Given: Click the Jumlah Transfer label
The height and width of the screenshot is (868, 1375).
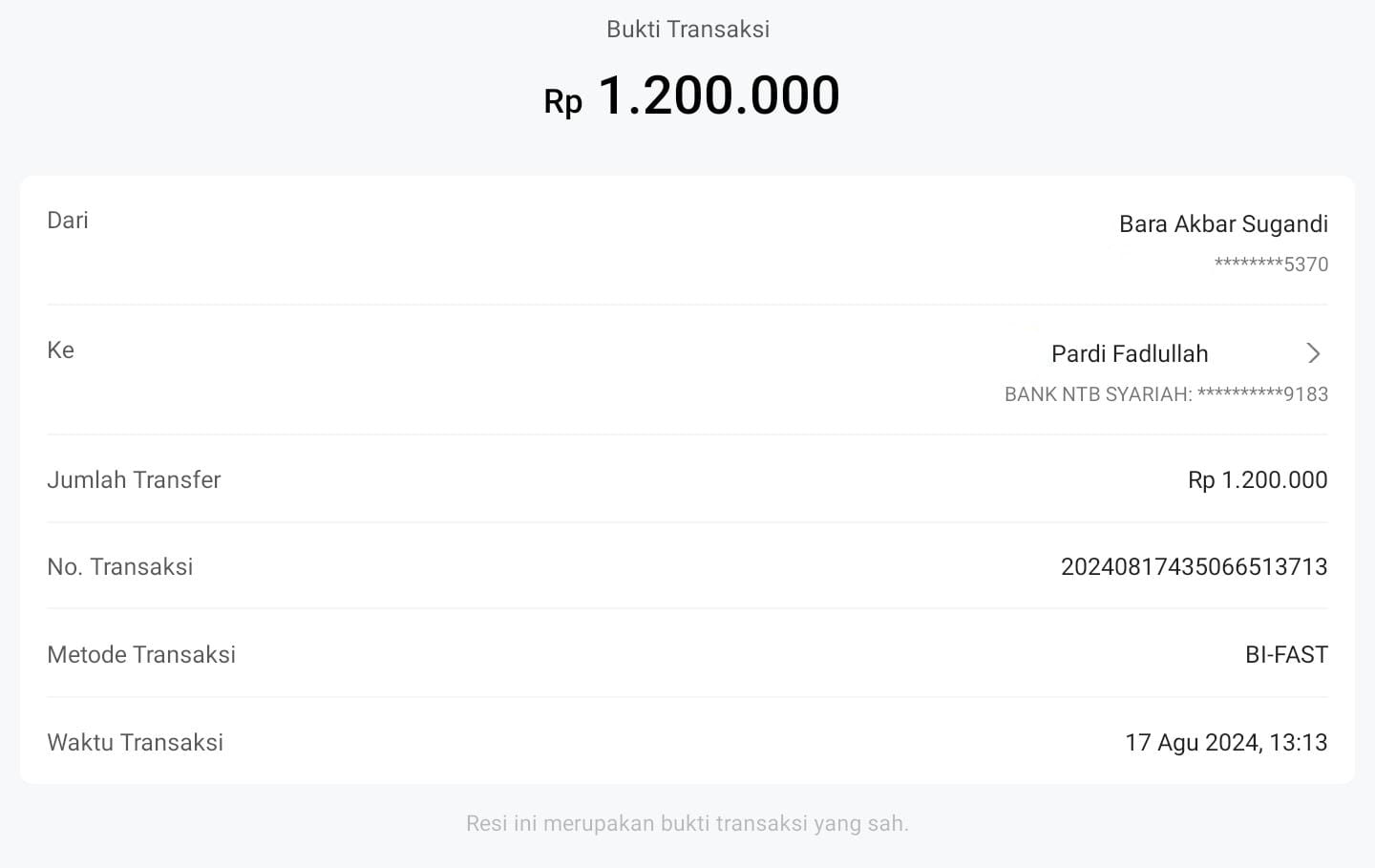Looking at the screenshot, I should (134, 480).
